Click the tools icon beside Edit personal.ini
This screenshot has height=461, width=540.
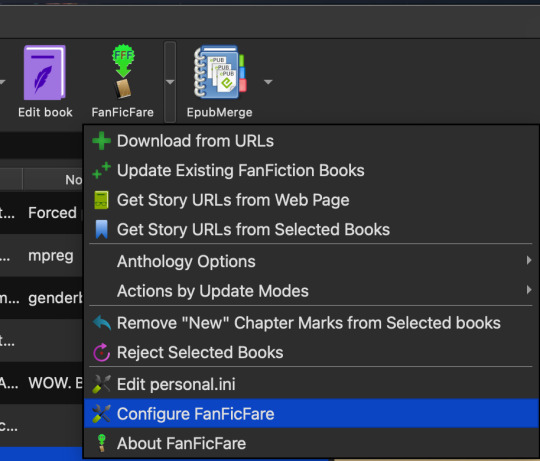click(x=102, y=384)
